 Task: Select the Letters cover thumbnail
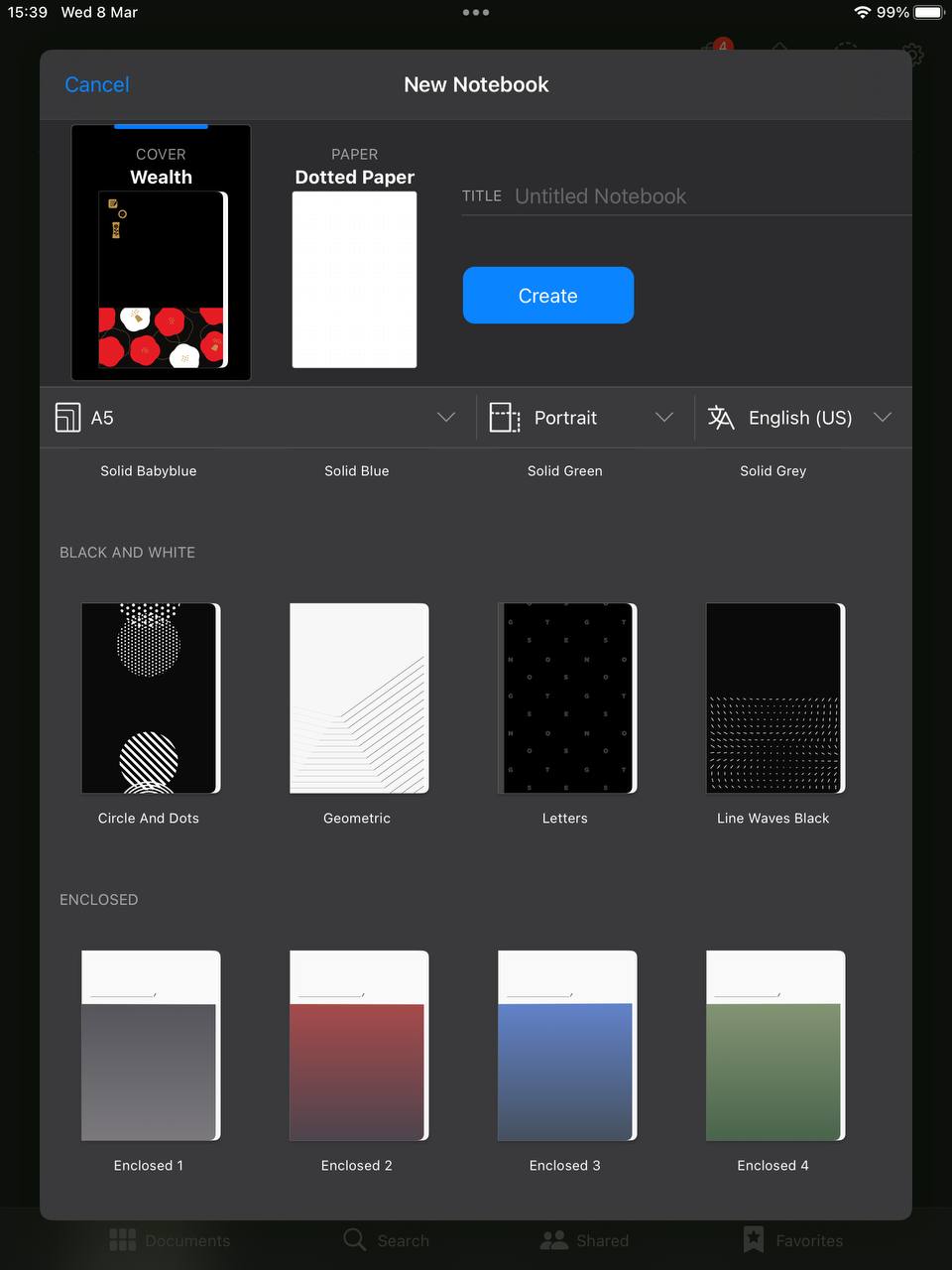565,698
